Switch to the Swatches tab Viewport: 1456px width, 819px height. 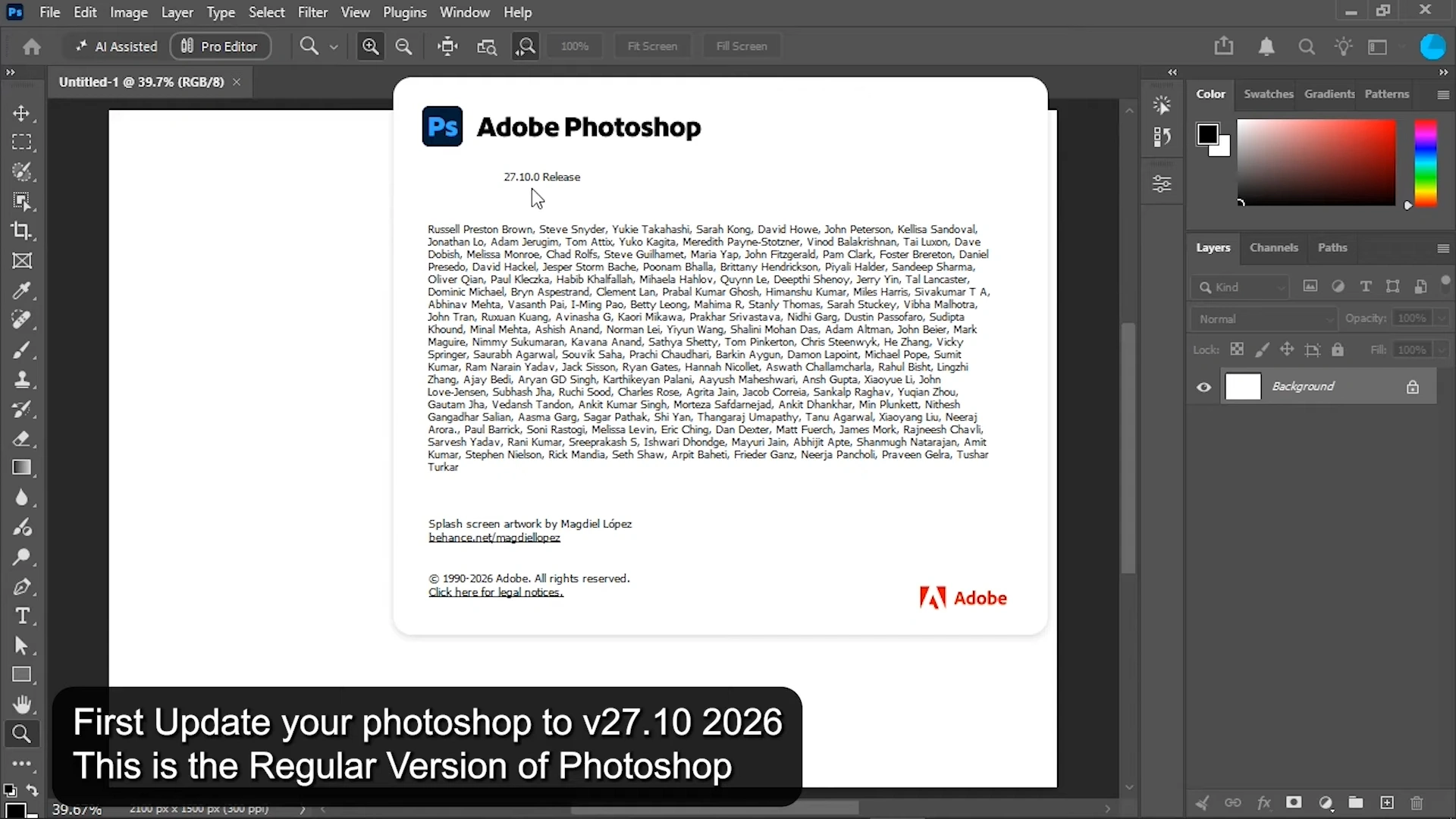[1269, 94]
